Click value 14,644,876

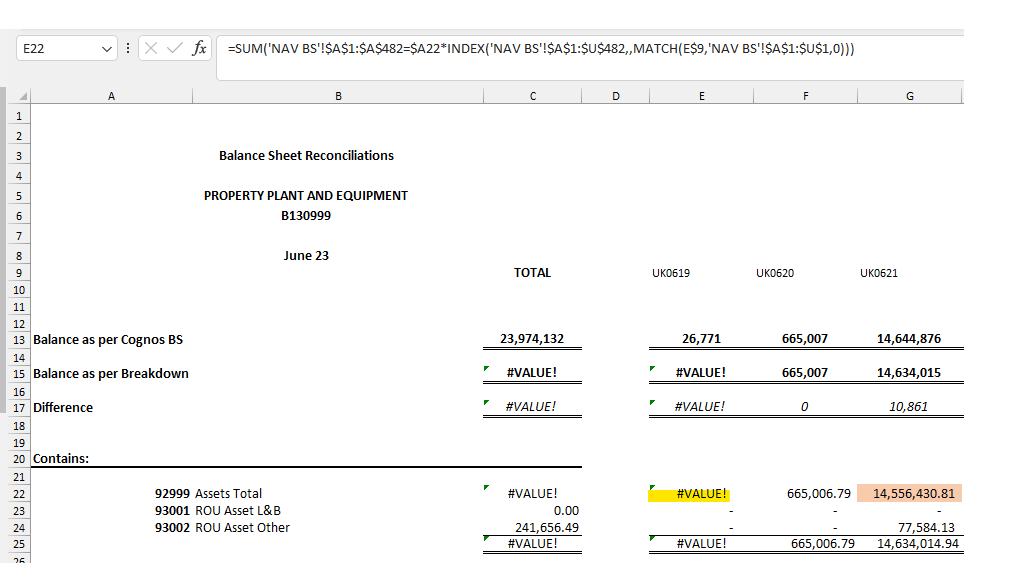click(x=909, y=339)
